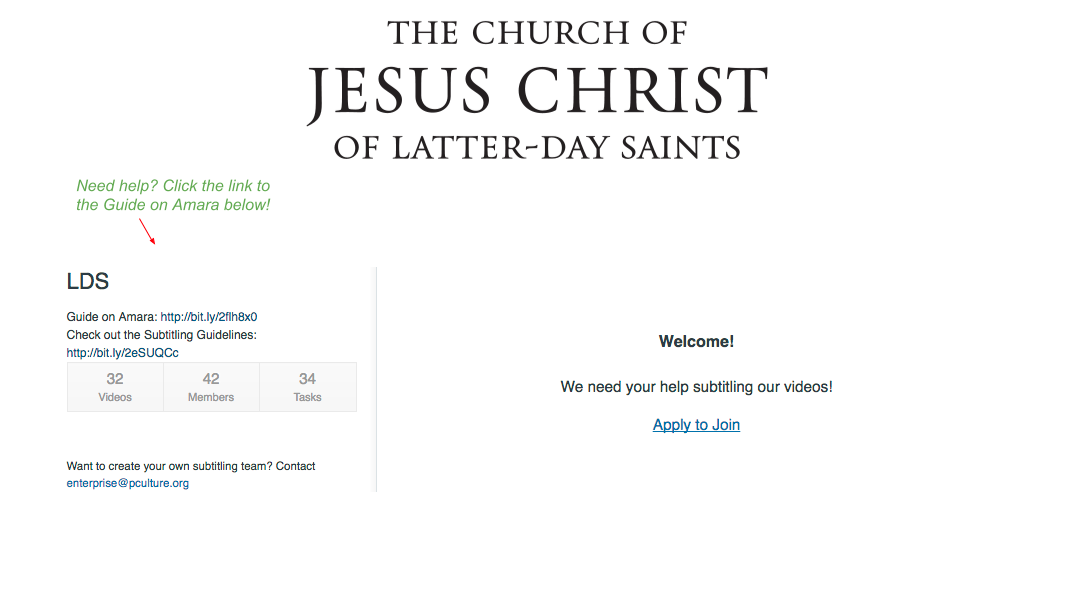View the 34 Tasks stat
This screenshot has width=1074, height=595.
click(308, 388)
